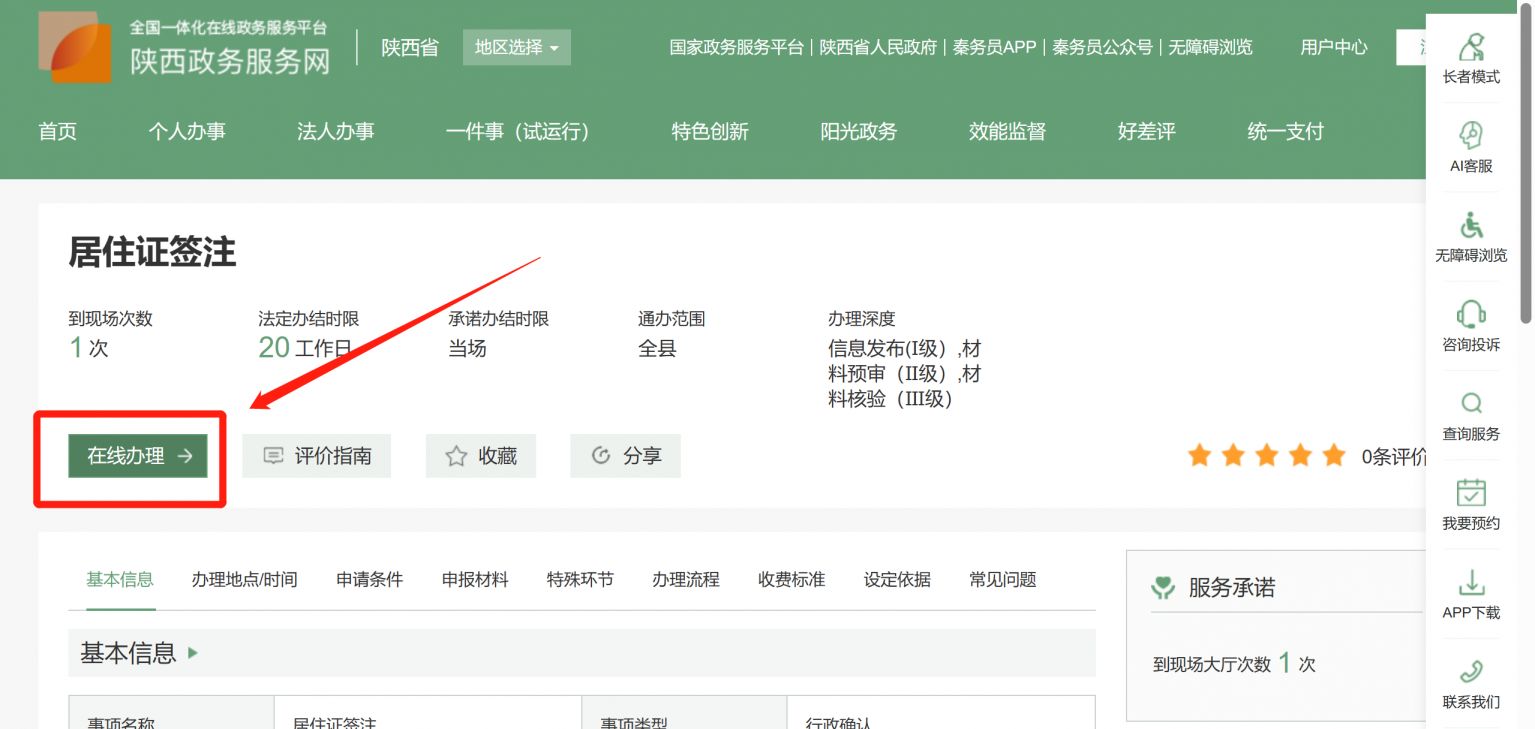1535x729 pixels.
Task: Open 效能监督 navigation item
Action: [1007, 131]
